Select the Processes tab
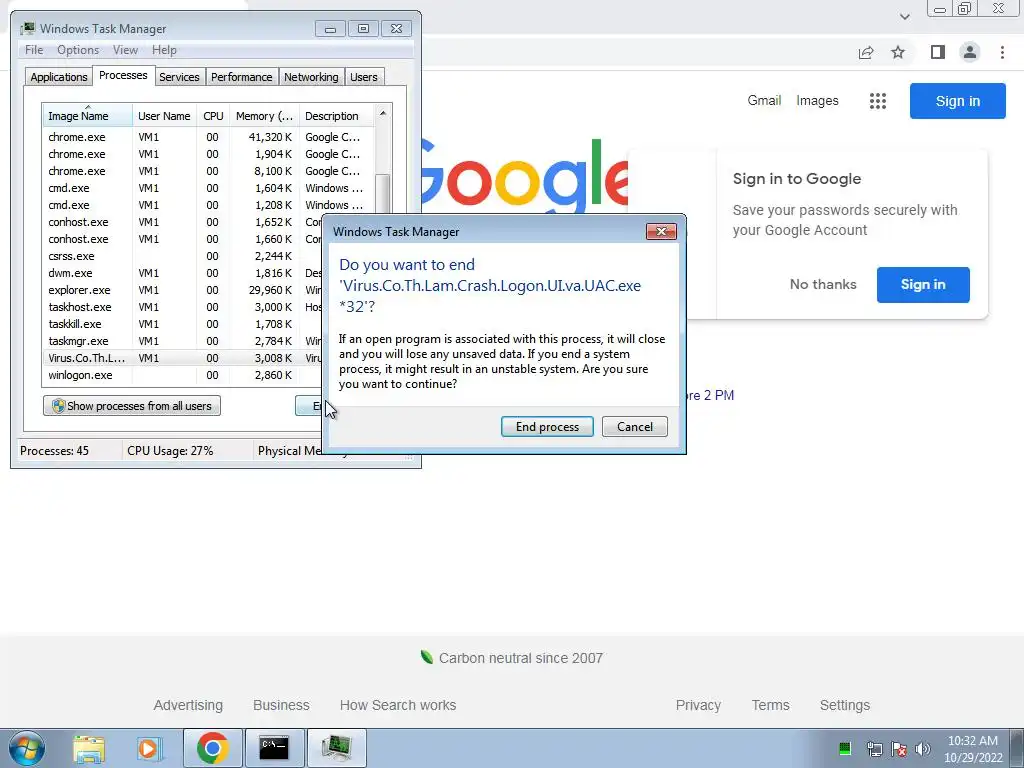This screenshot has width=1024, height=768. pyautogui.click(x=123, y=75)
